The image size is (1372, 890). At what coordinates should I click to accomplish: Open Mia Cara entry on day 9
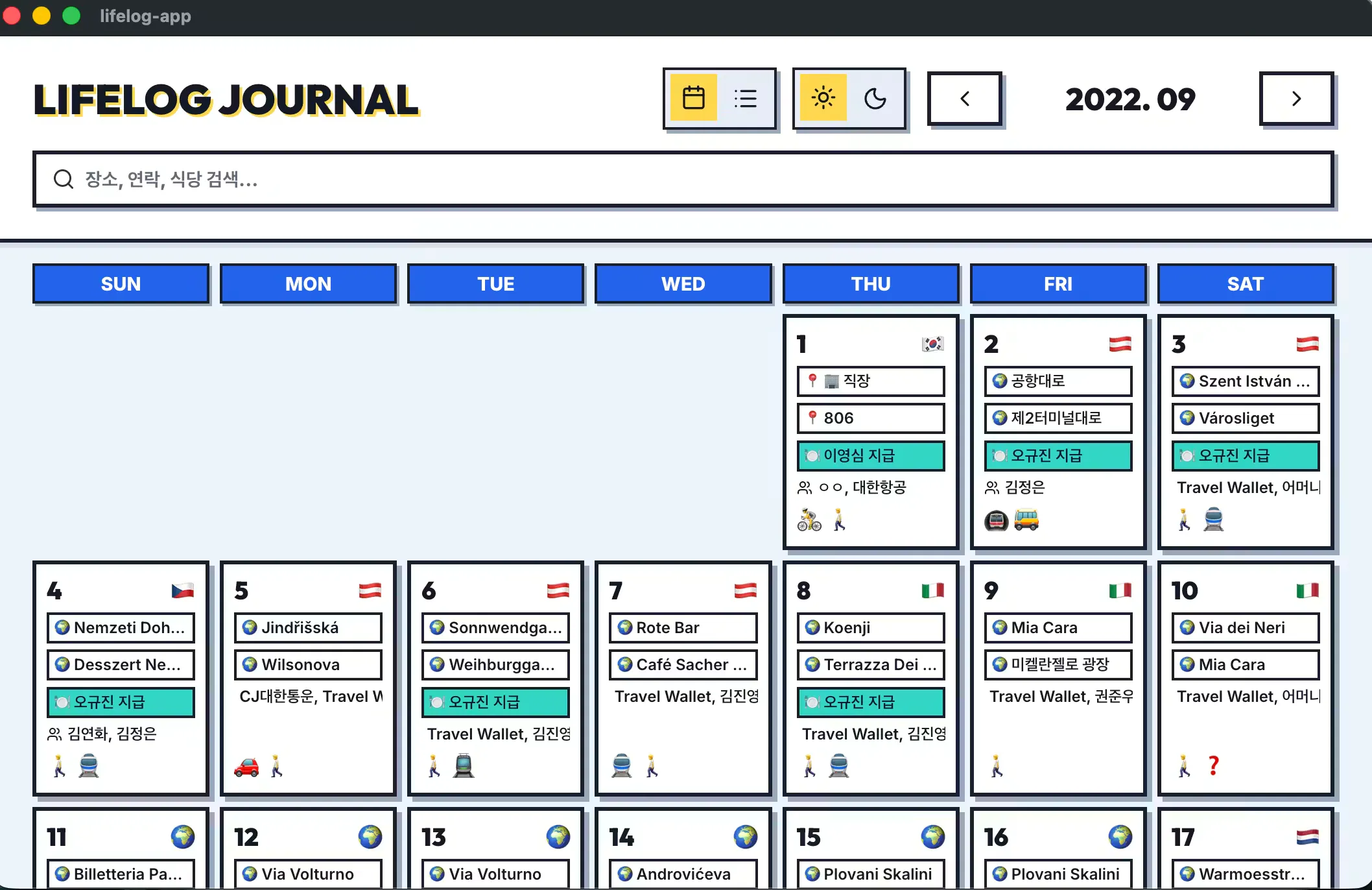tap(1058, 627)
